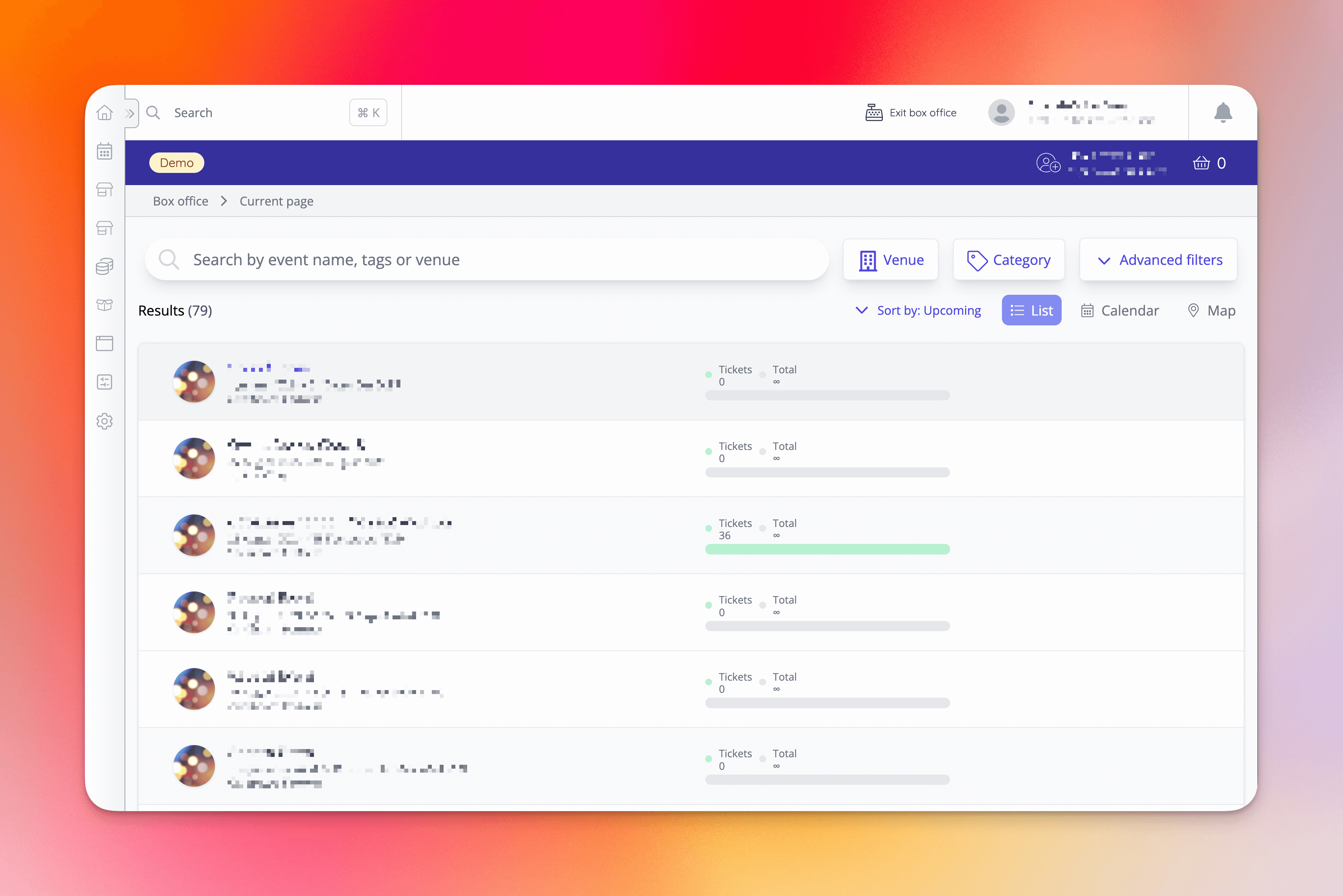Click the browser window sidebar icon

[105, 343]
